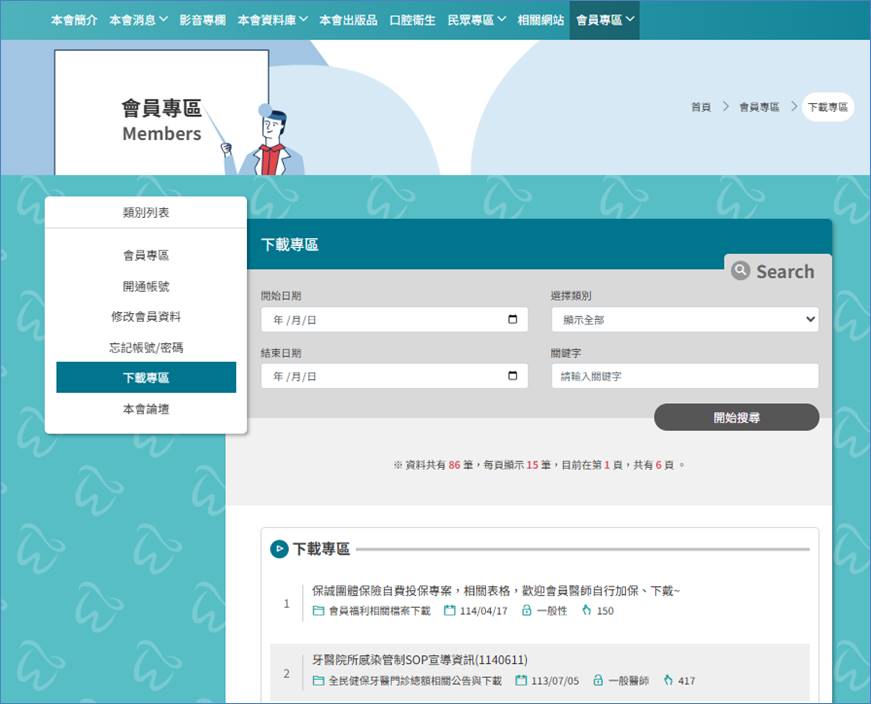Click calendar icon beside 114/04/17
The width and height of the screenshot is (871, 704).
pos(449,611)
